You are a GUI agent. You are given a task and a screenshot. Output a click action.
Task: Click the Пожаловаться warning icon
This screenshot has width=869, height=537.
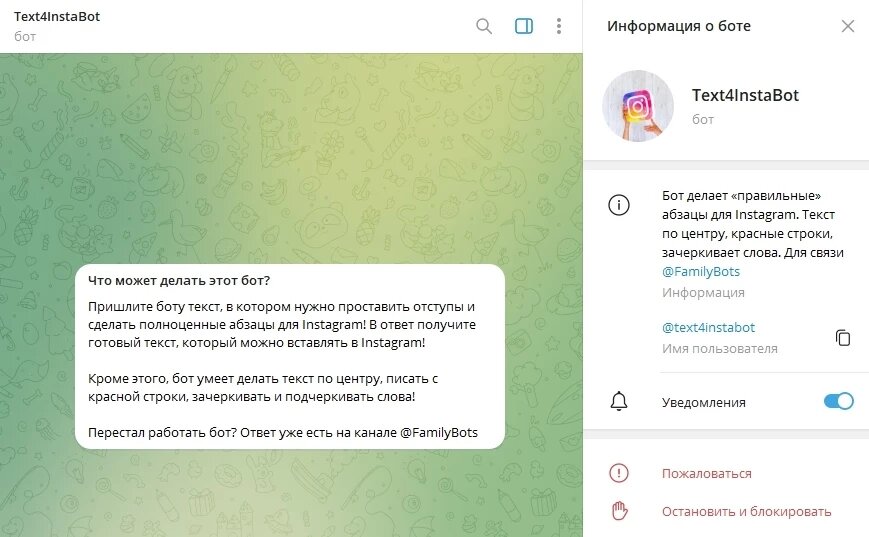coord(618,473)
